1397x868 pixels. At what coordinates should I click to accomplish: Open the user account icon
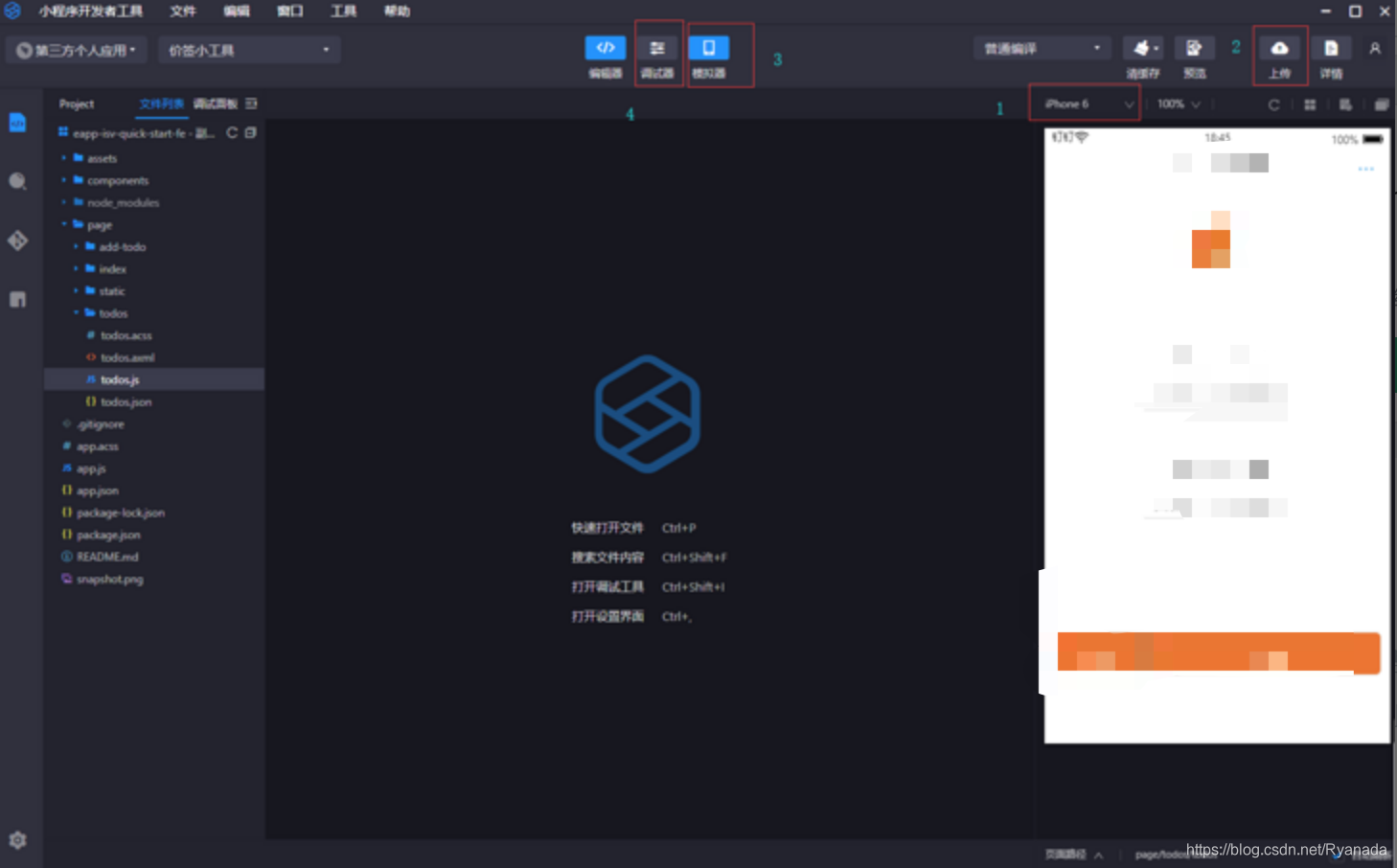tap(1375, 48)
